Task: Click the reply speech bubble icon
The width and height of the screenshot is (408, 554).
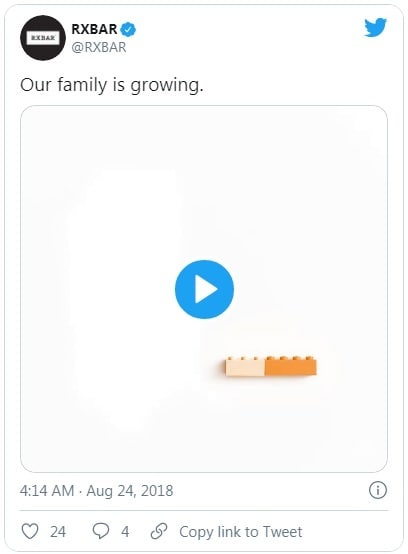Action: (x=101, y=531)
